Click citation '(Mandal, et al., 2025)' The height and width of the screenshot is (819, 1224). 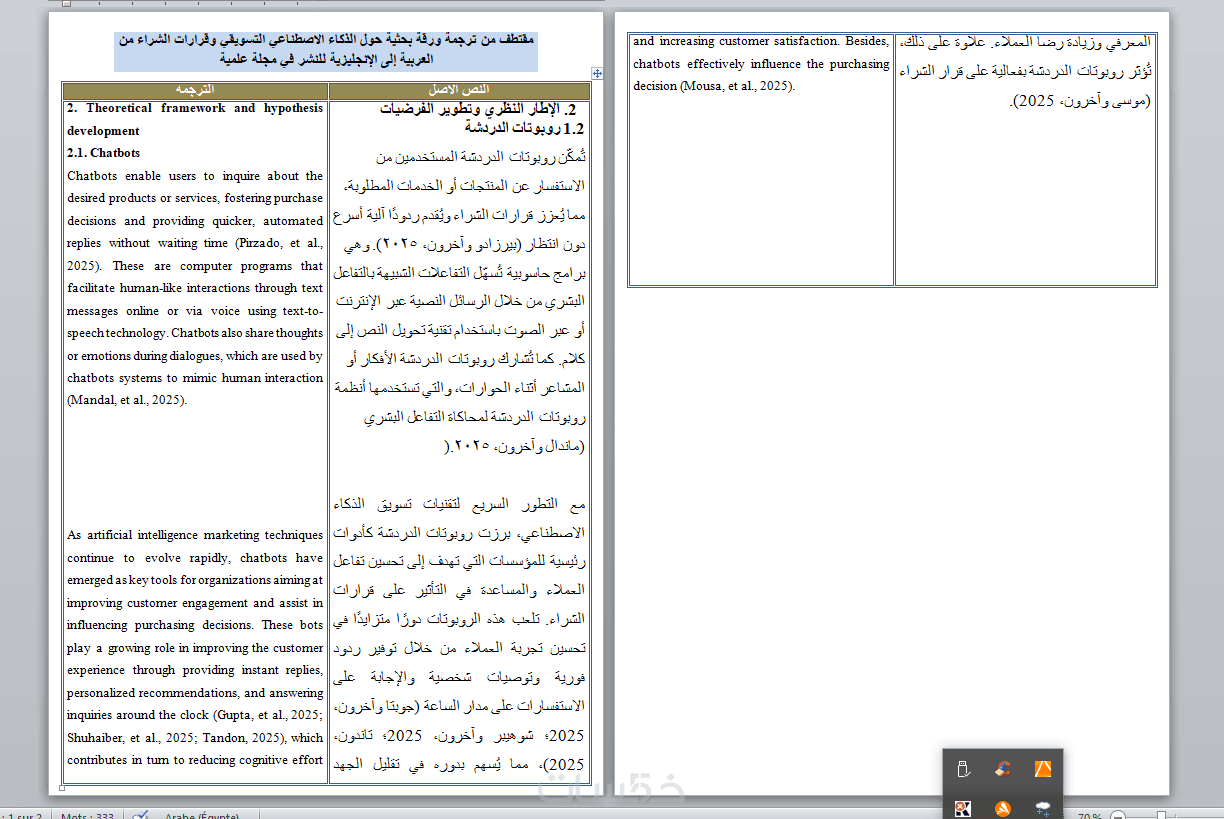(127, 400)
